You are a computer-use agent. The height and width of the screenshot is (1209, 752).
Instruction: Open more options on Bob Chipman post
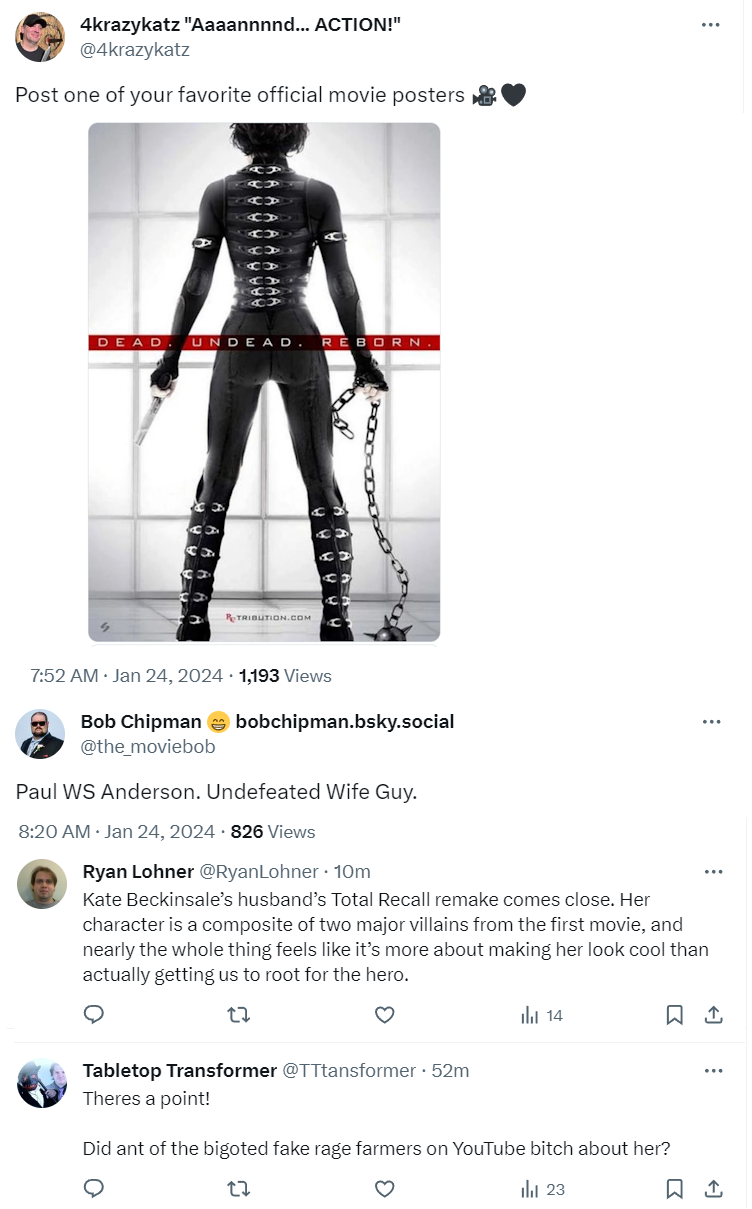coord(711,722)
